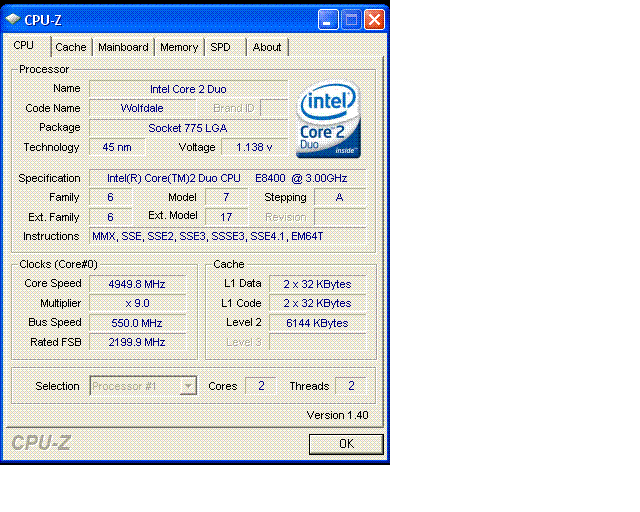This screenshot has height=512, width=640.
Task: Click the disabled maximize button
Action: pos(351,20)
